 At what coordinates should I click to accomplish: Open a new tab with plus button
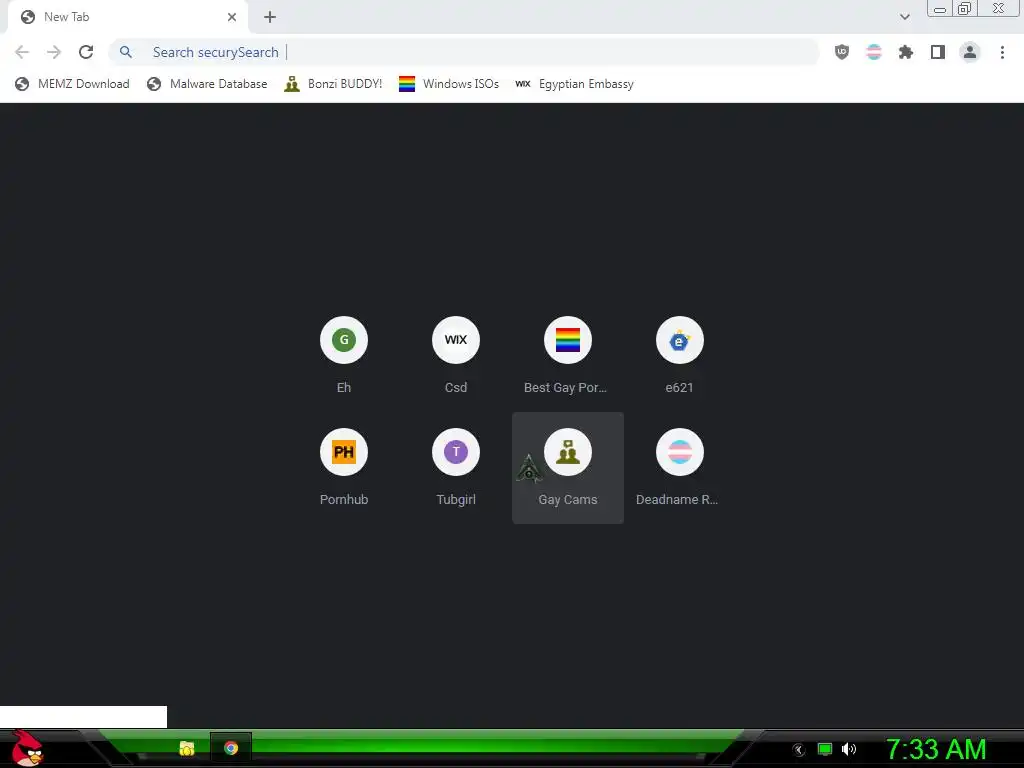[270, 17]
